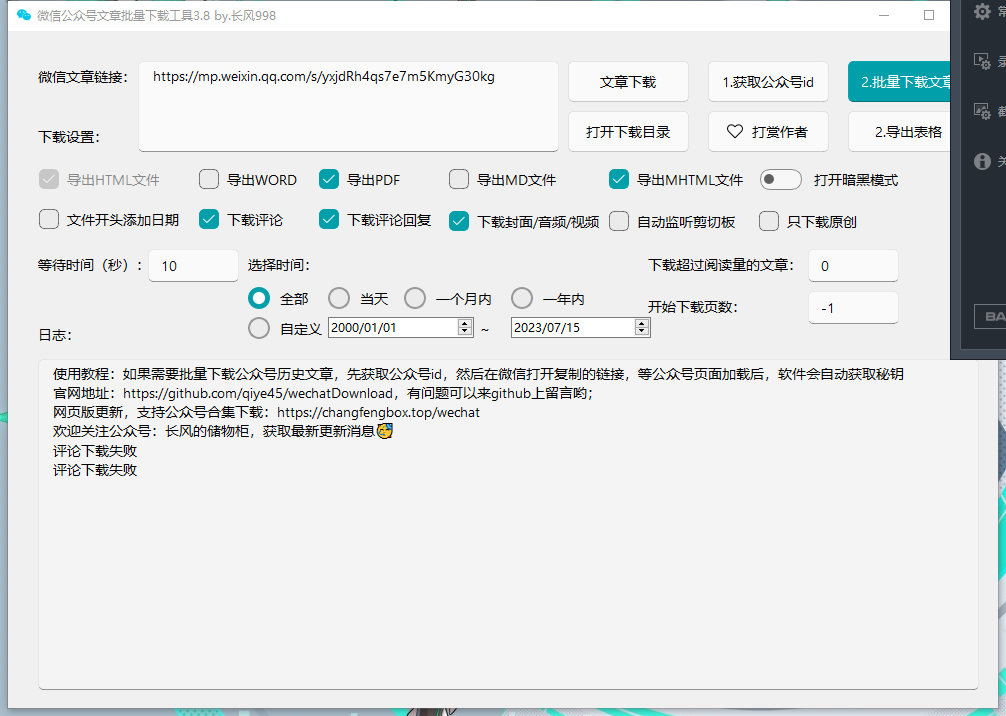Uncheck the 下载封面/音频/视频 checkbox
1006x716 pixels.
coord(459,221)
